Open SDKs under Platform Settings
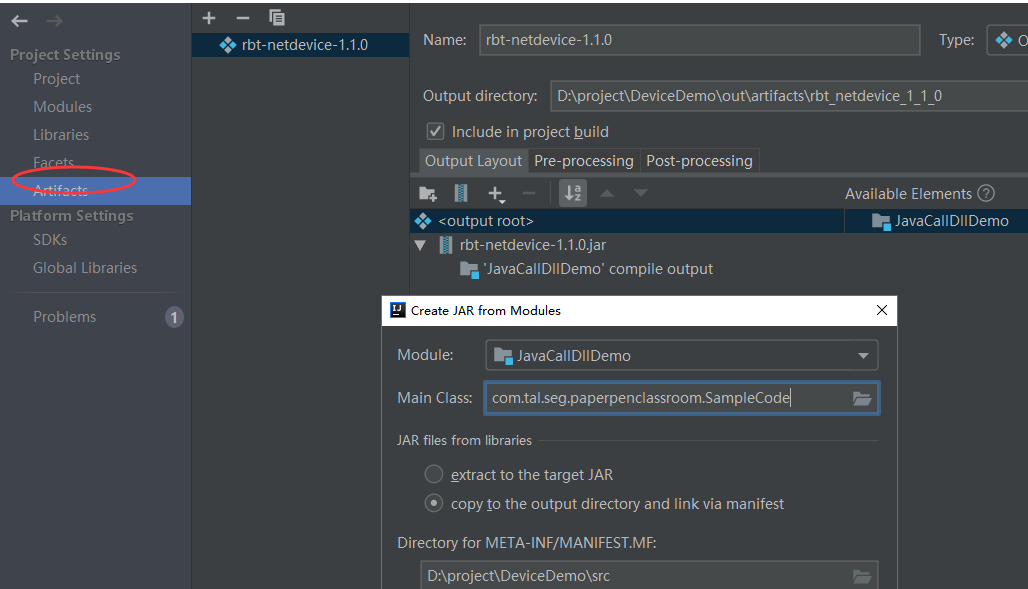 [x=50, y=240]
